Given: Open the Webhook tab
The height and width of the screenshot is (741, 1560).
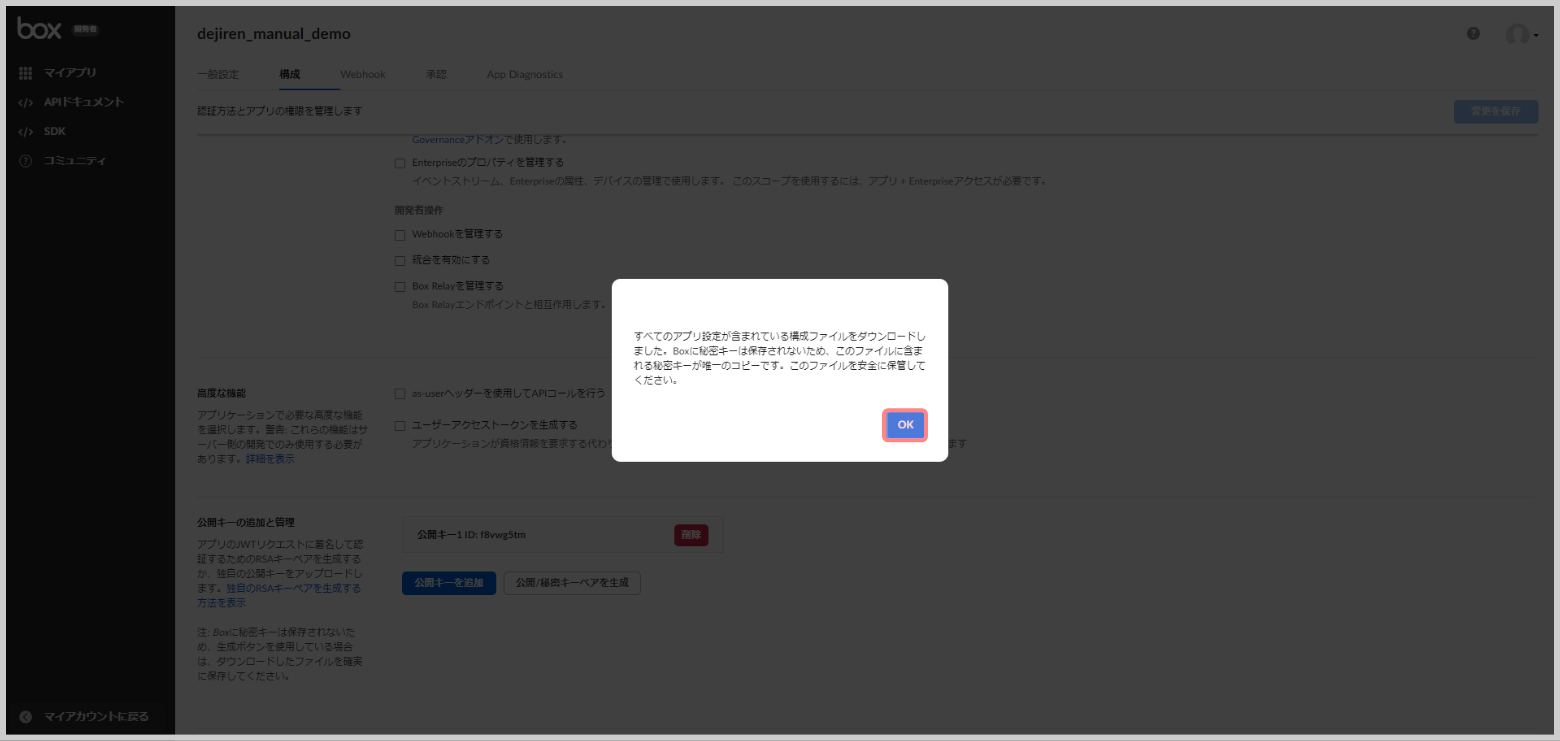Looking at the screenshot, I should [363, 75].
